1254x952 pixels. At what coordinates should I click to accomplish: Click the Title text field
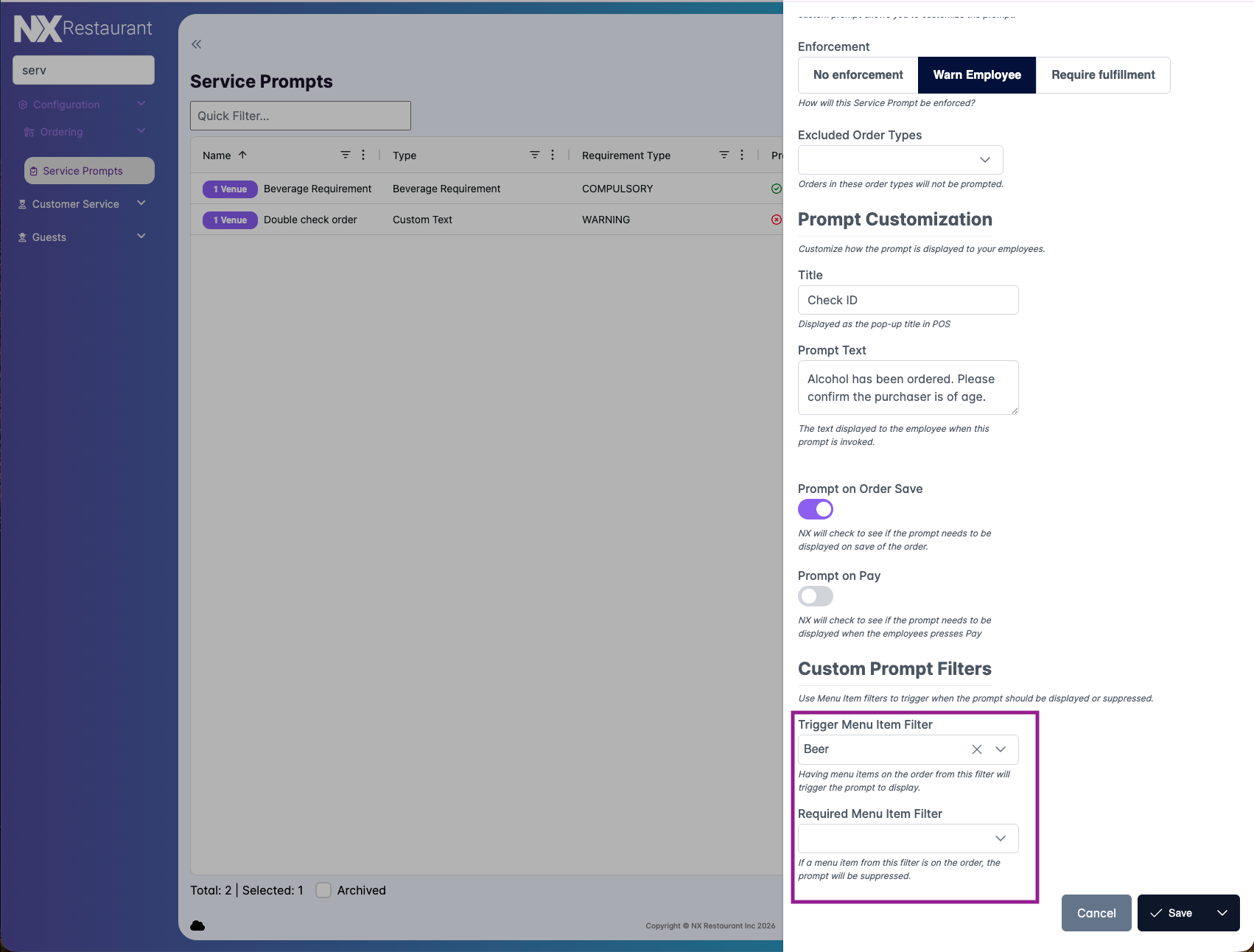[908, 300]
